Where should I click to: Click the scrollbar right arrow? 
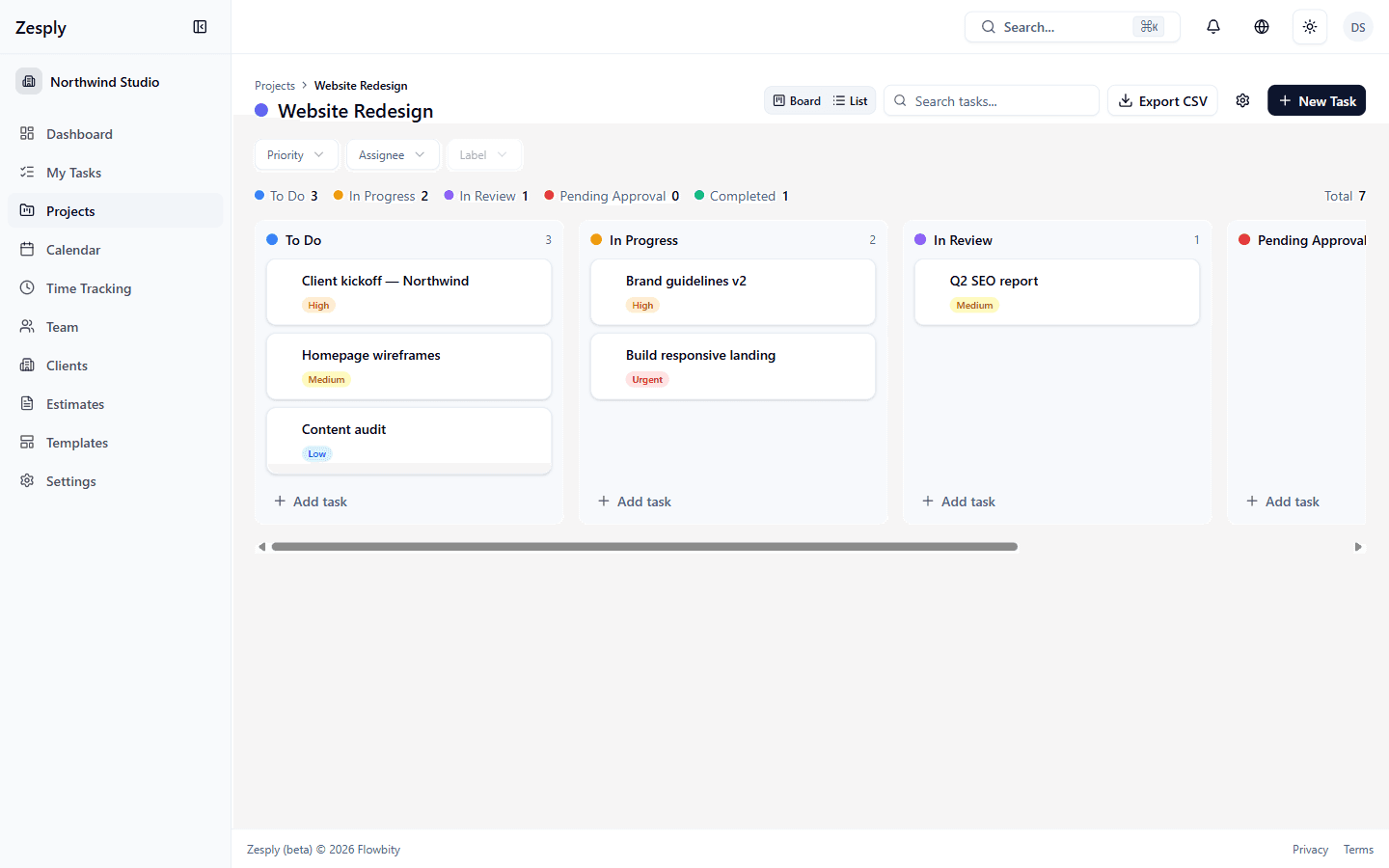(1358, 547)
